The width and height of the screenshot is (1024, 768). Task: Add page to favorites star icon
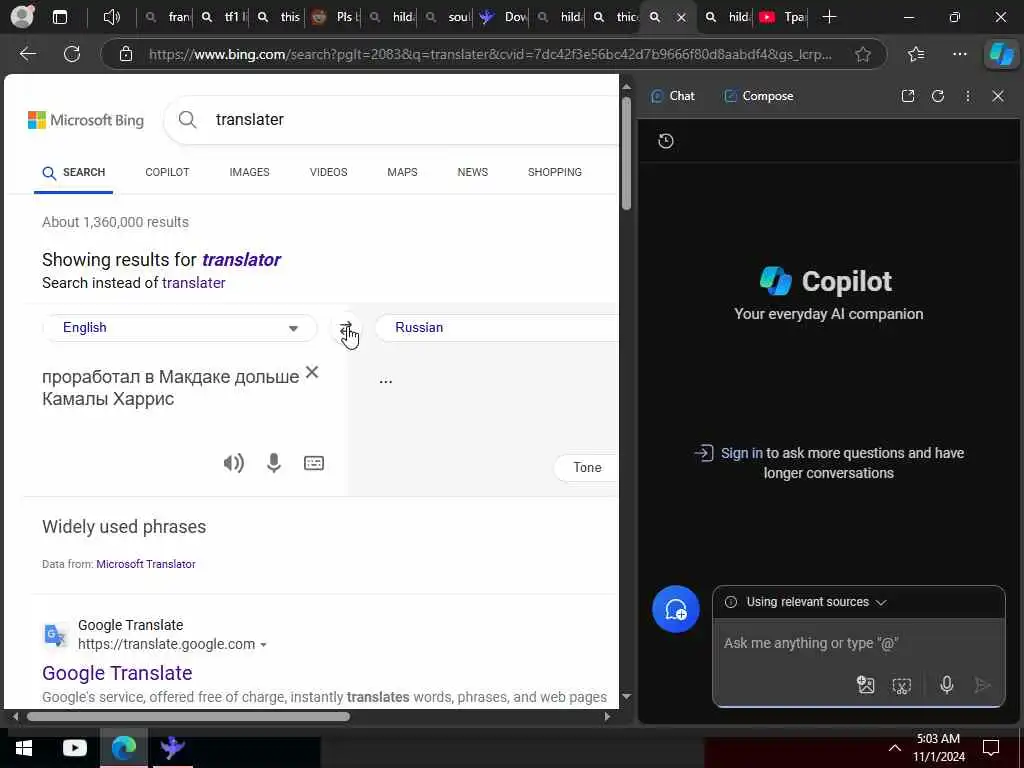(863, 54)
